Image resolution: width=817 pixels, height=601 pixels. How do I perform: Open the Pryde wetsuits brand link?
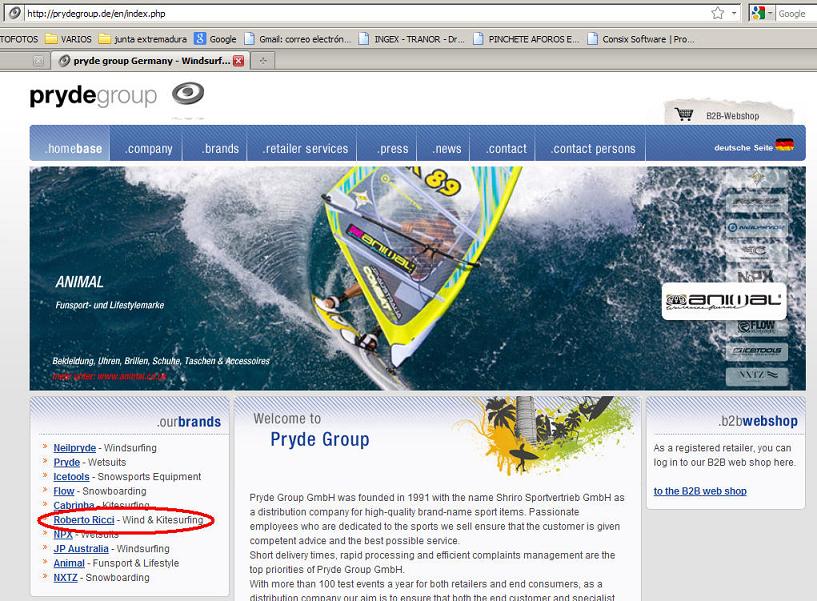tap(67, 462)
